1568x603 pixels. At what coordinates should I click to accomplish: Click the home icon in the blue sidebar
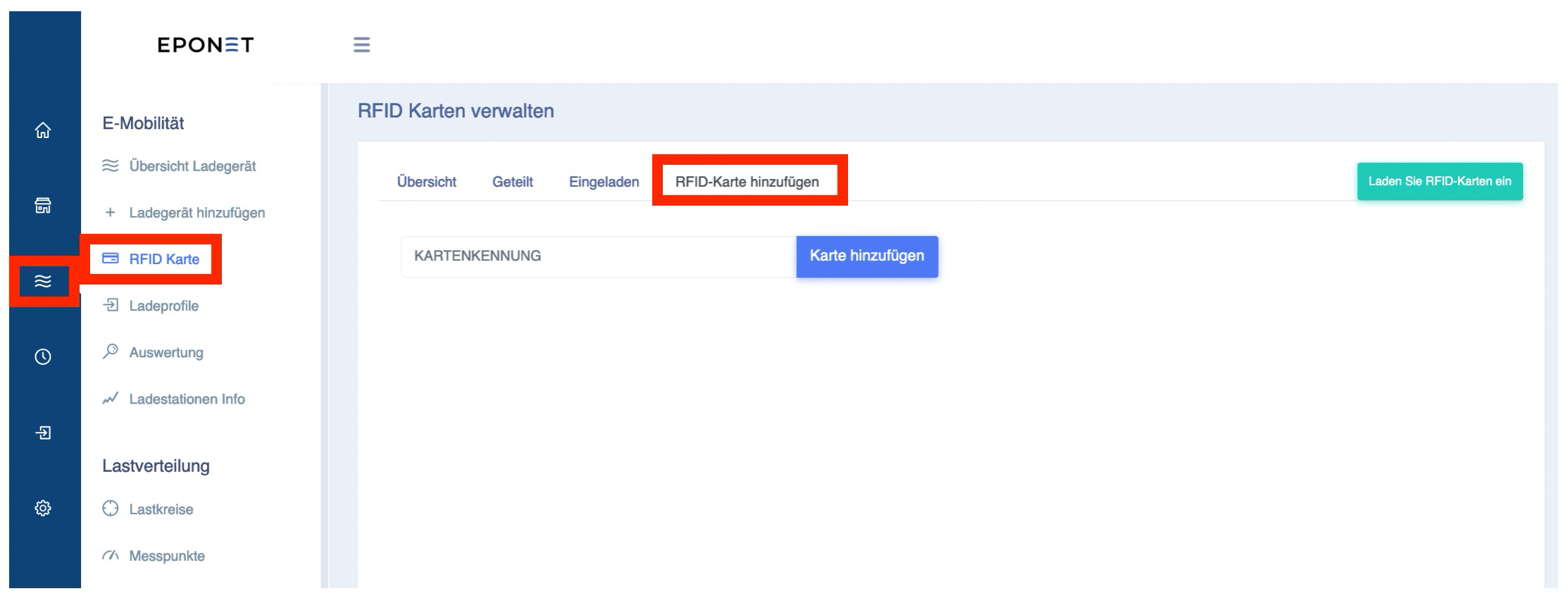(43, 130)
